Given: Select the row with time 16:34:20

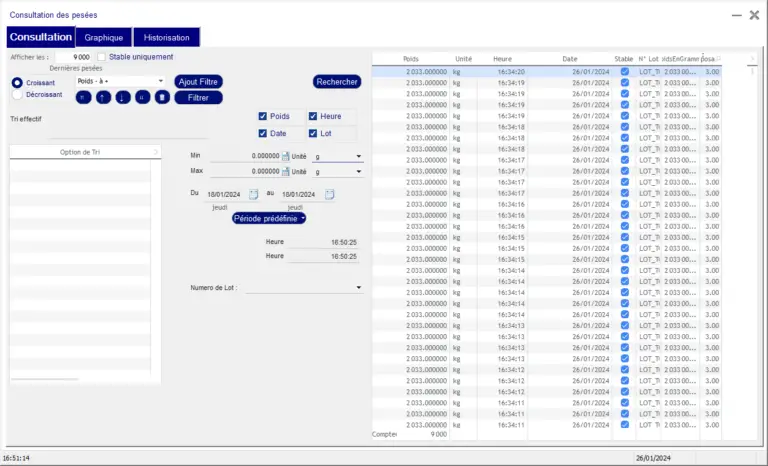Looking at the screenshot, I should click(547, 72).
